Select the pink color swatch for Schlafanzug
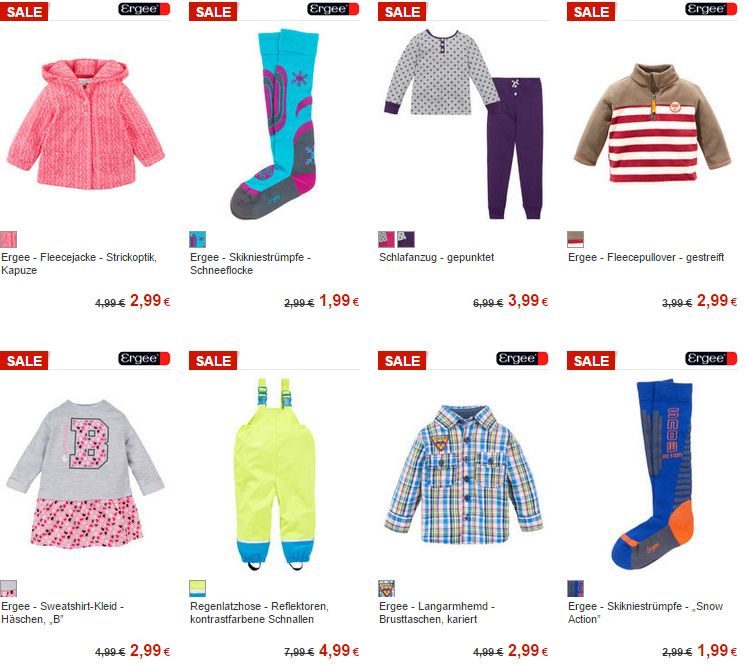The width and height of the screenshot is (745, 670). (x=386, y=239)
